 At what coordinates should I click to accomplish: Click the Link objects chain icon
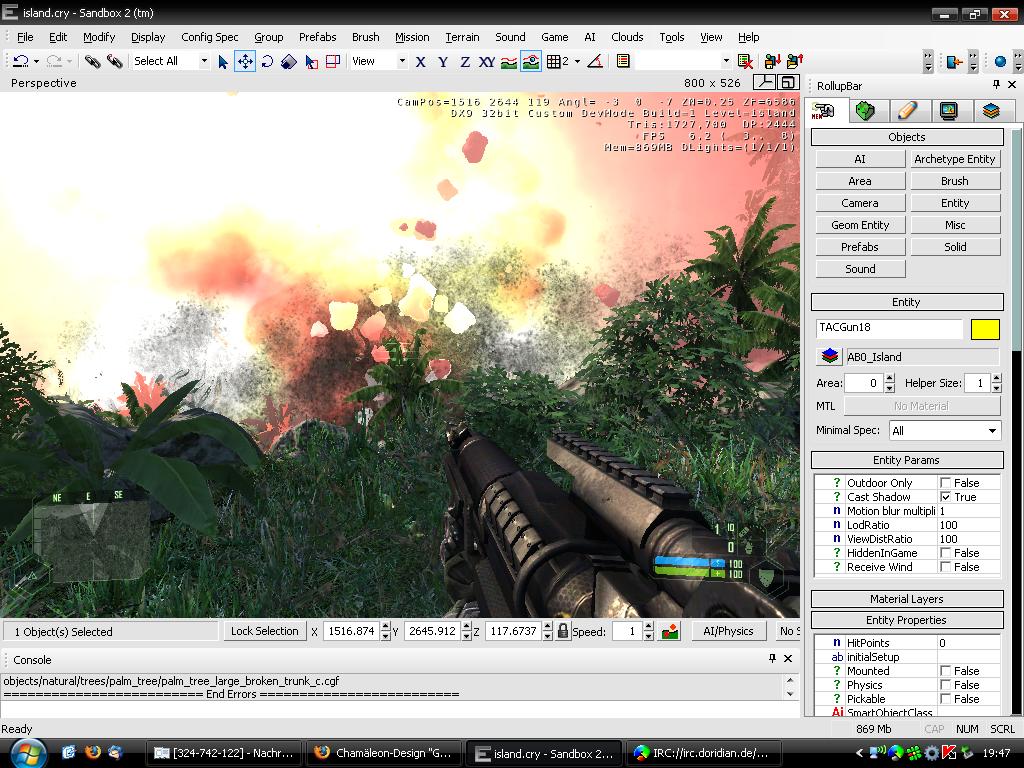click(93, 61)
